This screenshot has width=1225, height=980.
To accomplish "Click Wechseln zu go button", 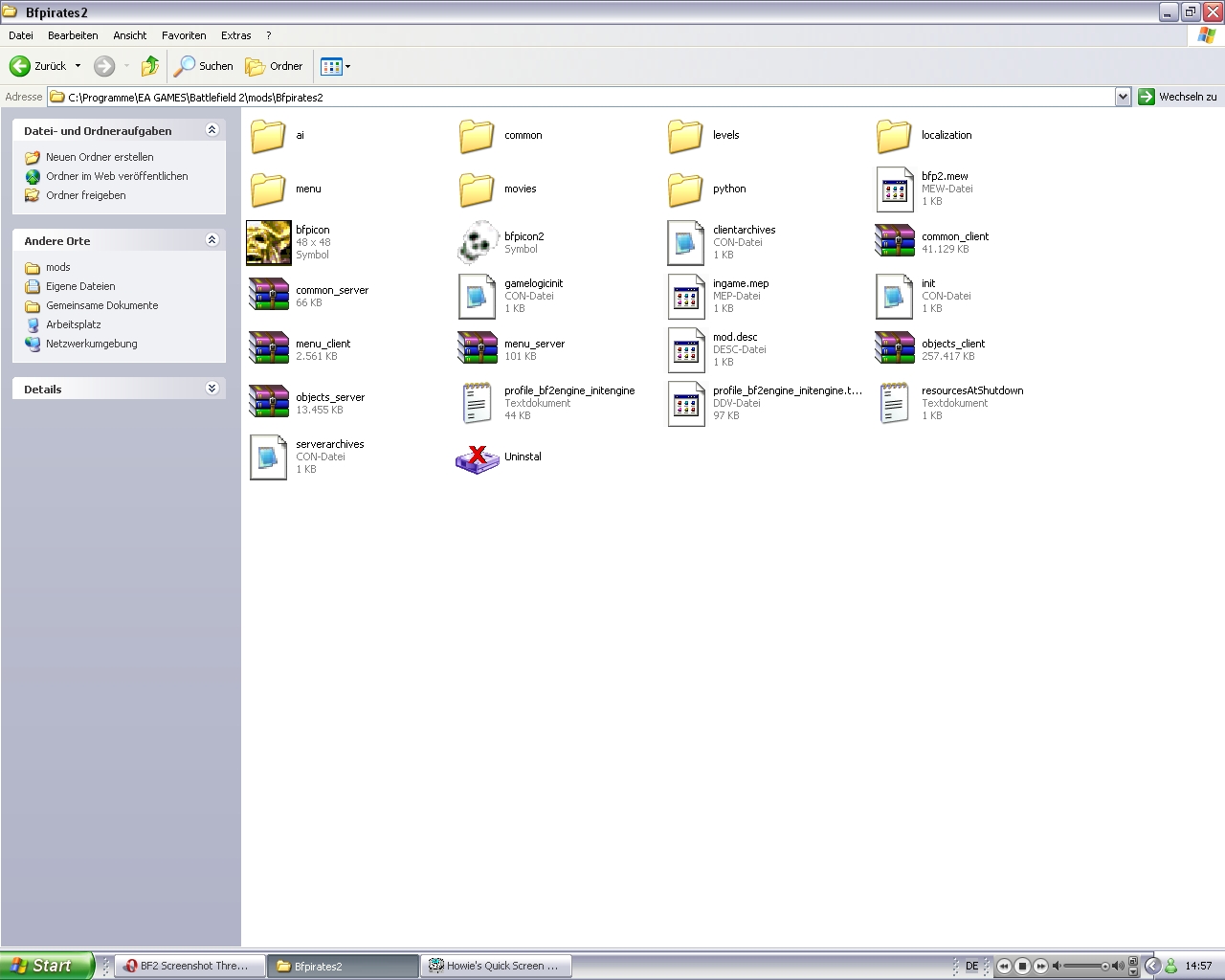I will 1178,97.
